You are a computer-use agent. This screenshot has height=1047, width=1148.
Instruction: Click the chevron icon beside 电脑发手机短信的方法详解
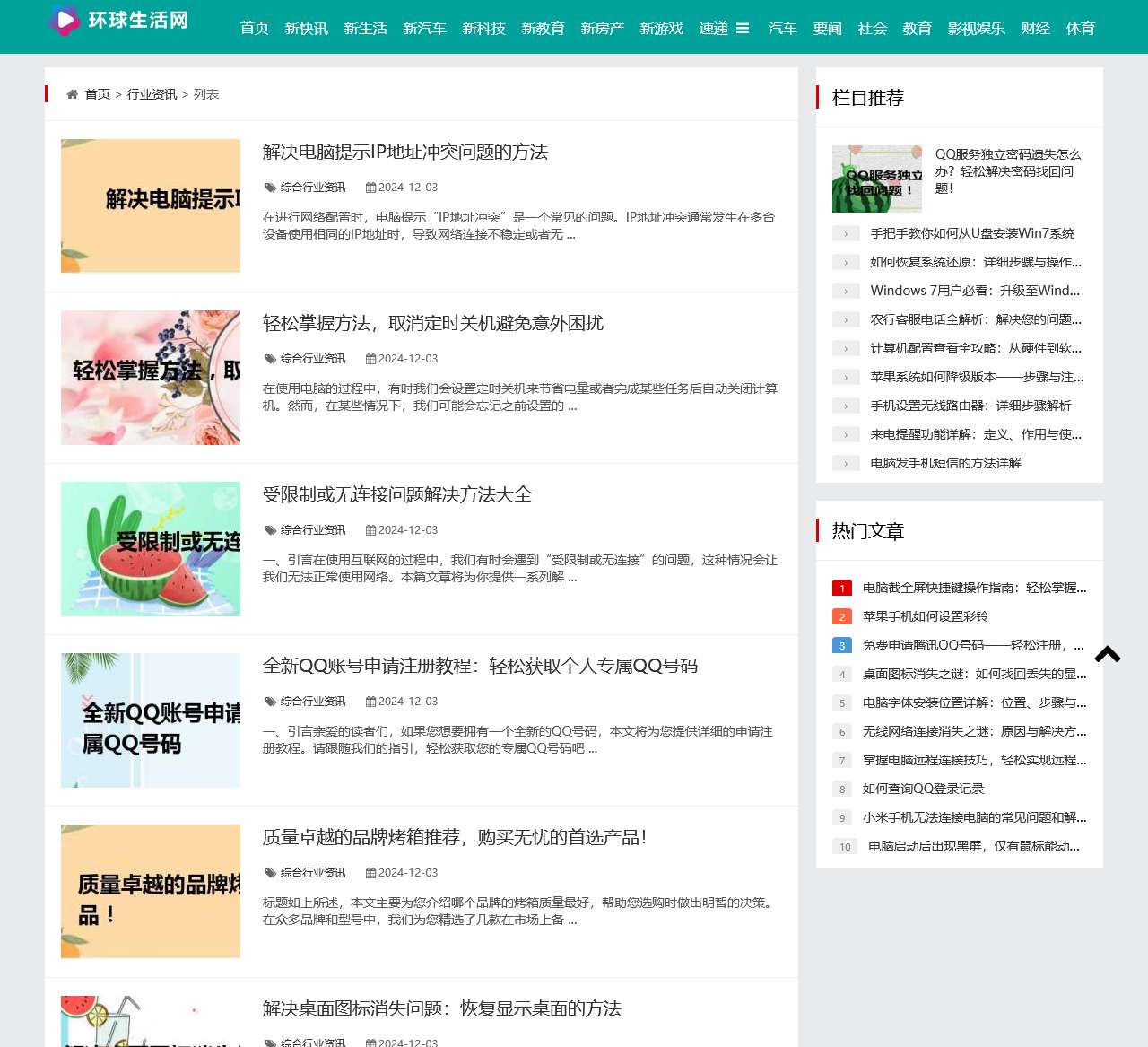point(846,463)
